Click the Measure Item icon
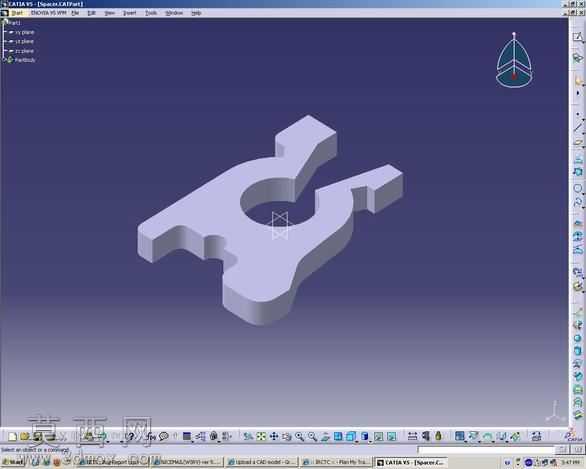586x469 pixels. click(426, 436)
